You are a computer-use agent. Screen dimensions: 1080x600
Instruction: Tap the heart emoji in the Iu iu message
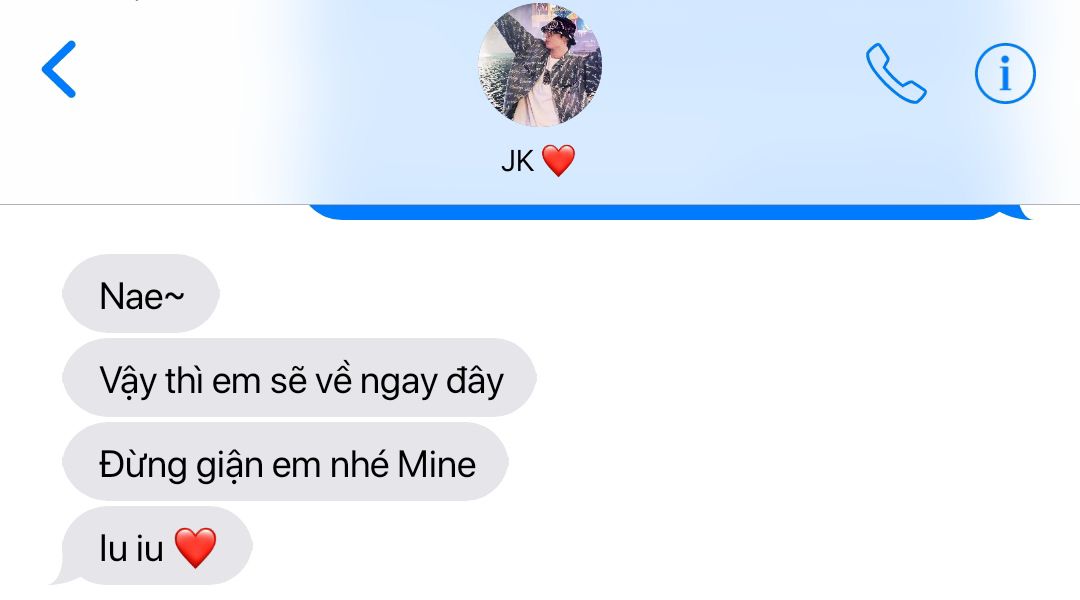coord(196,548)
